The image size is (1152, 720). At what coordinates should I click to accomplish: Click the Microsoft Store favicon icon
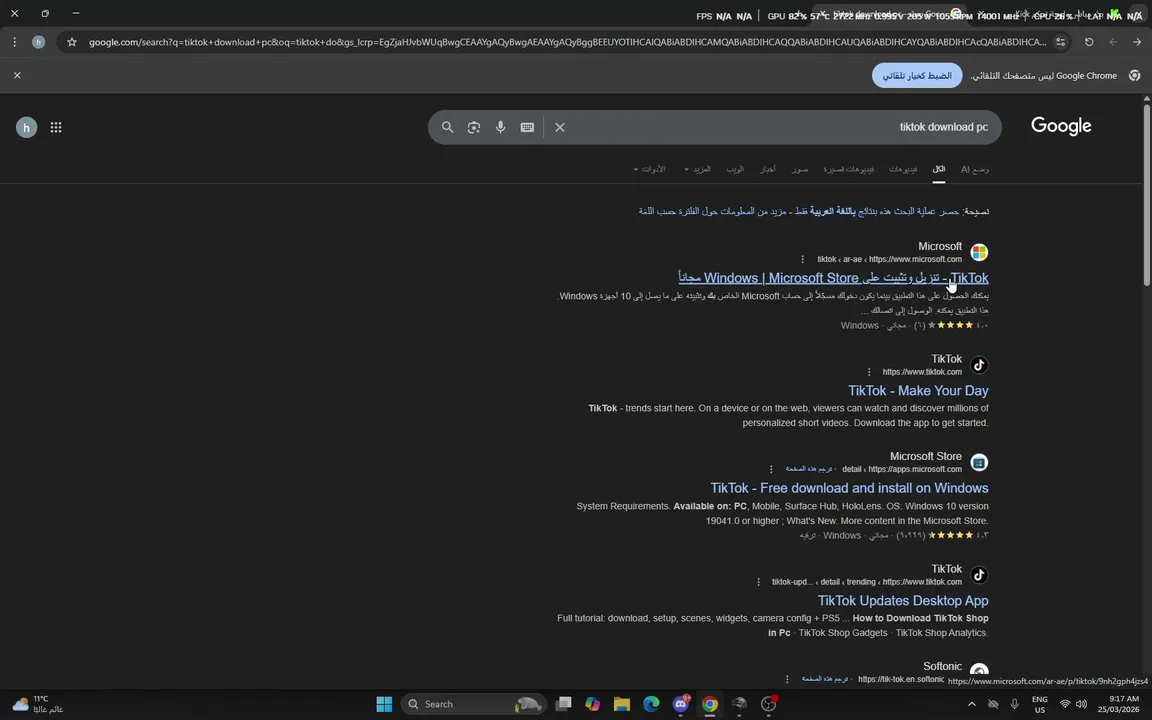click(979, 463)
